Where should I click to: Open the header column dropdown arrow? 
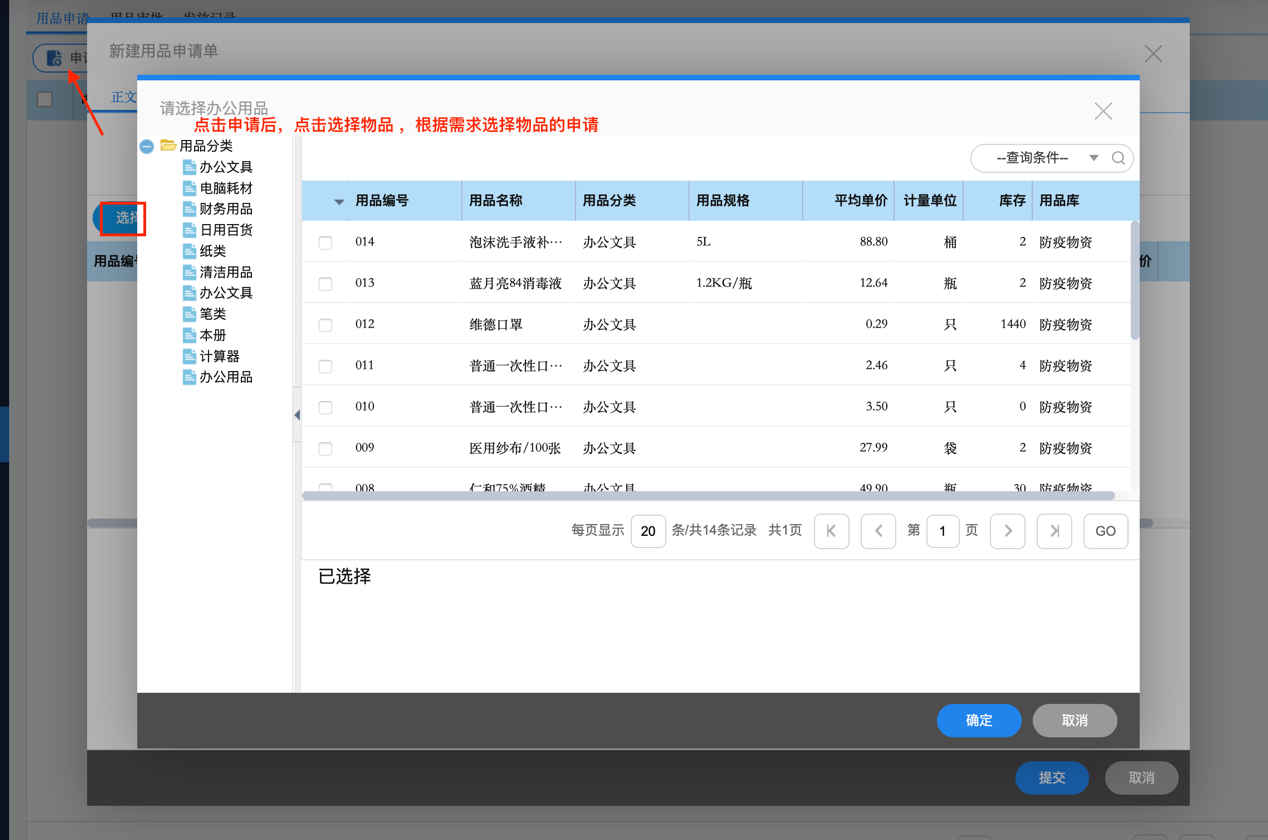pyautogui.click(x=339, y=202)
